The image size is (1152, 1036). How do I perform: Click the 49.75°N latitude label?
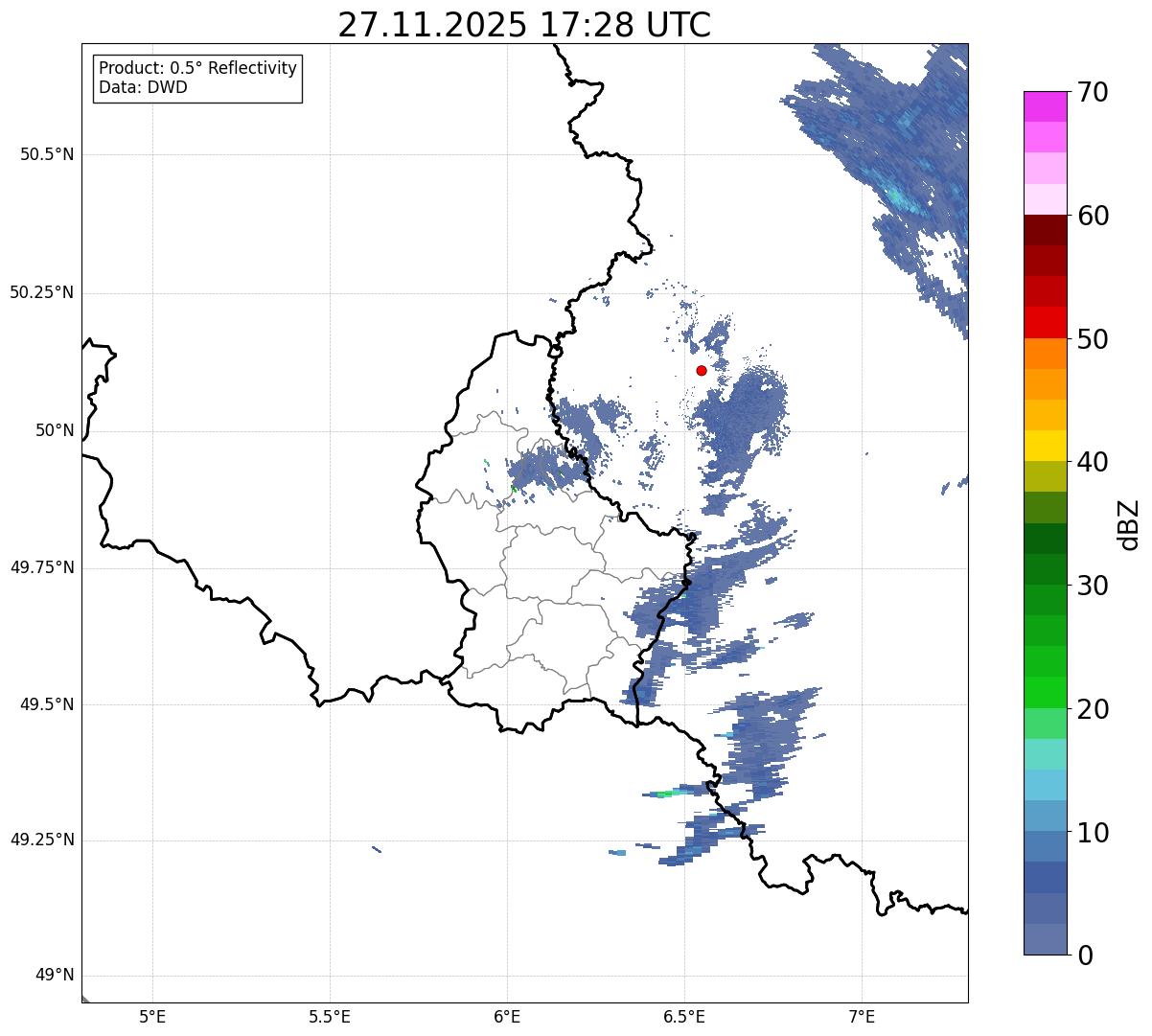[x=41, y=567]
